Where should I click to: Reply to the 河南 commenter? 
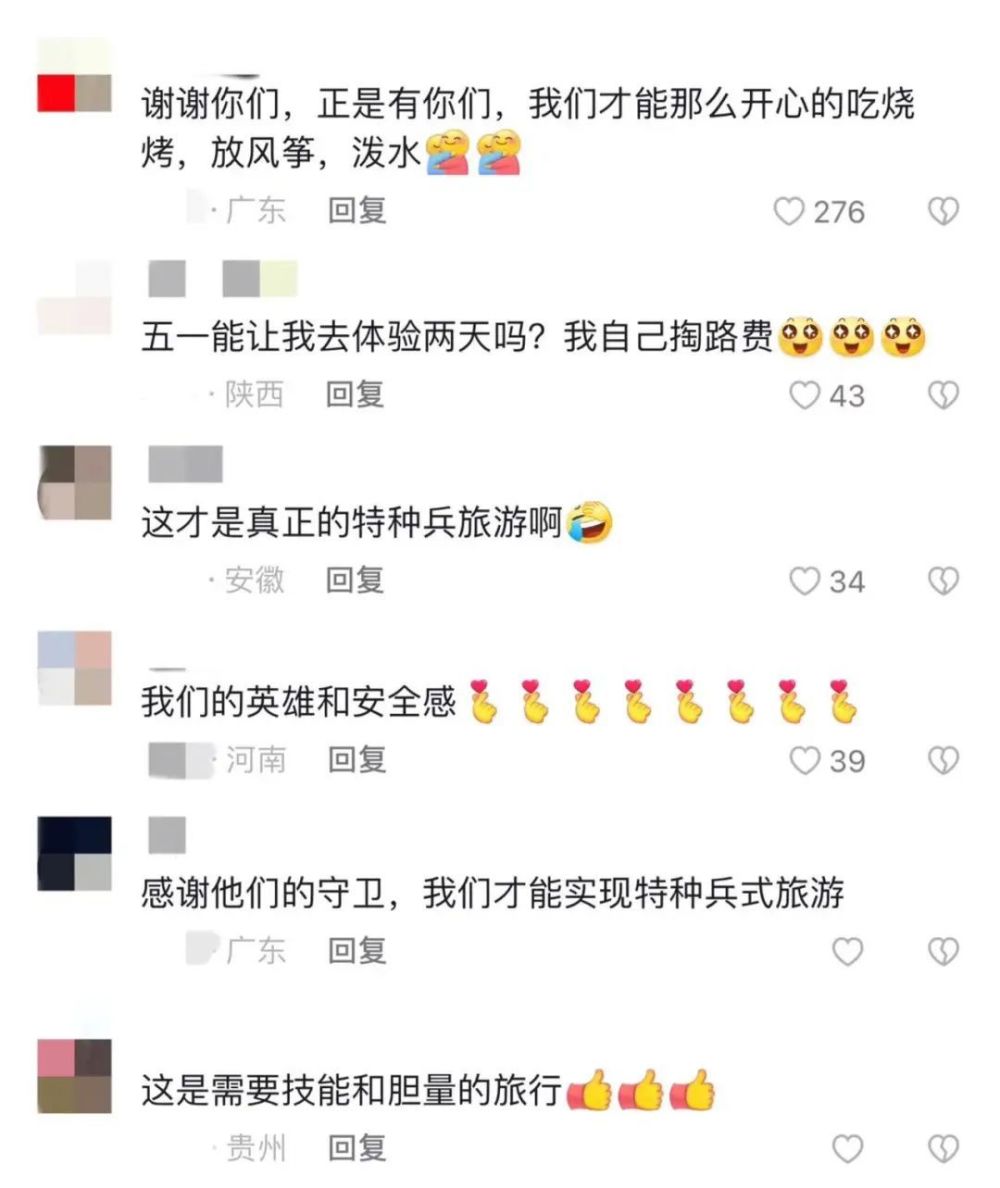[357, 760]
